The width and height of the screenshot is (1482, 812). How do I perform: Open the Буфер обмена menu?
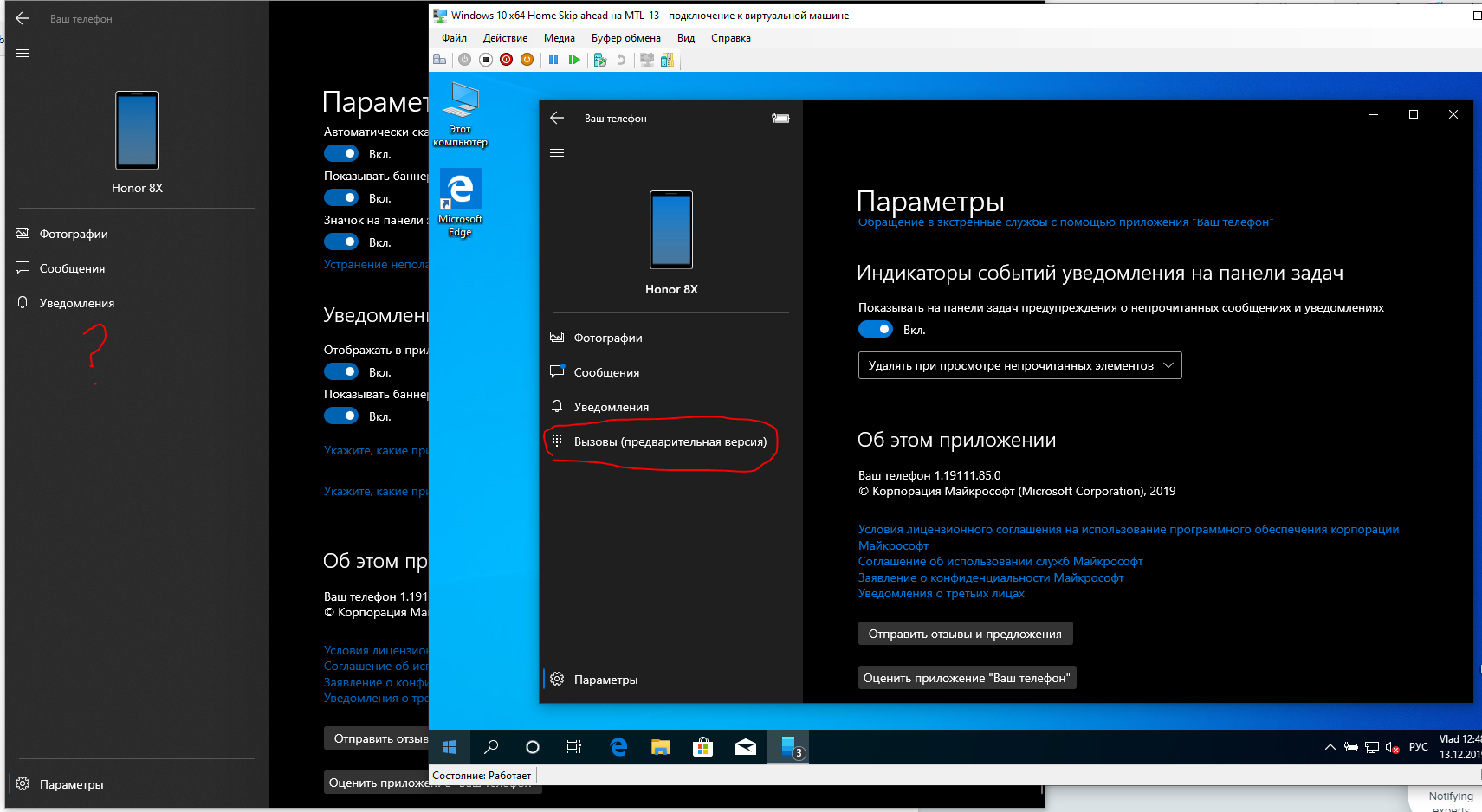(626, 38)
